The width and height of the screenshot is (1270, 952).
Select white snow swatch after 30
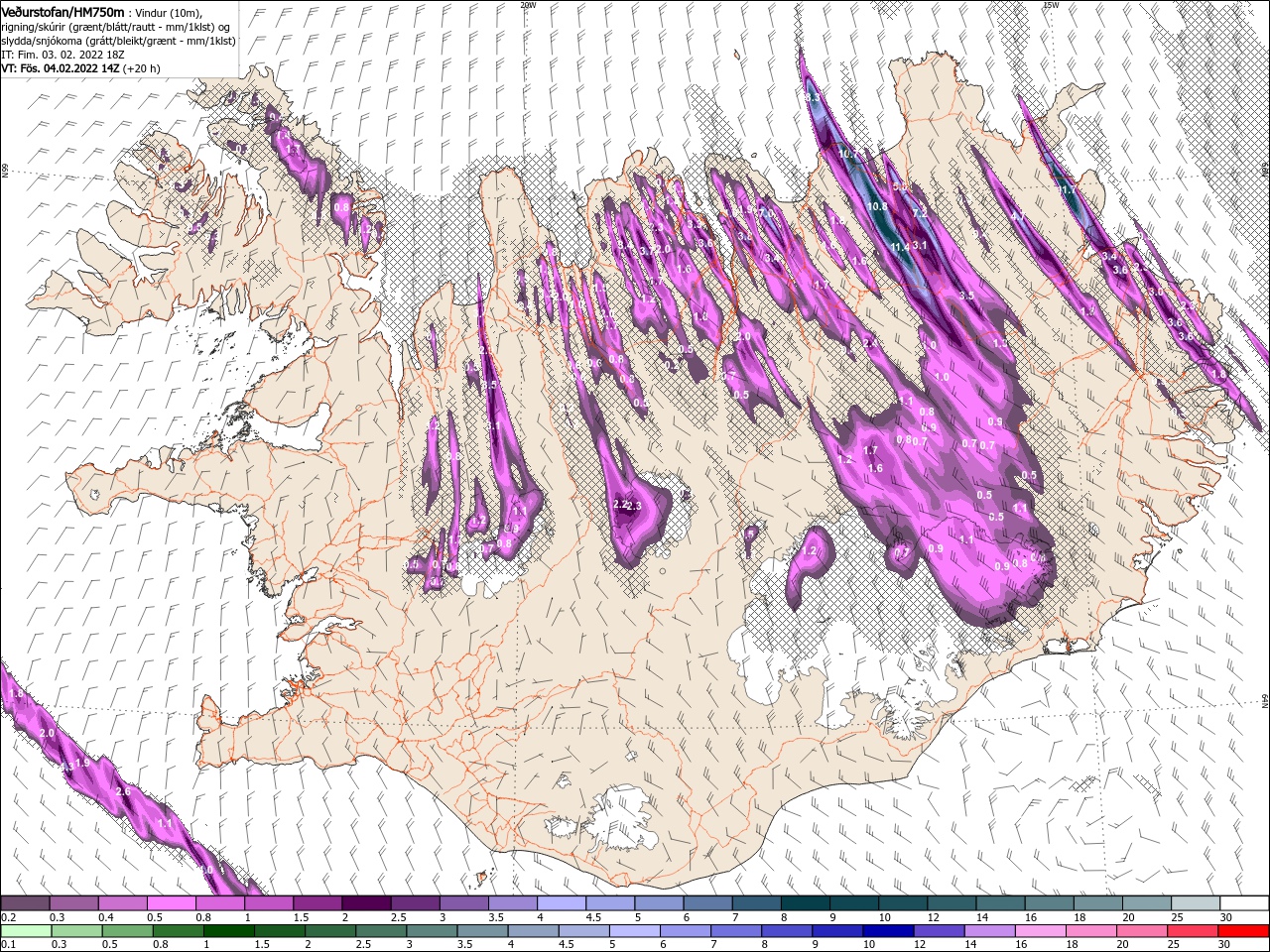coord(1244,902)
